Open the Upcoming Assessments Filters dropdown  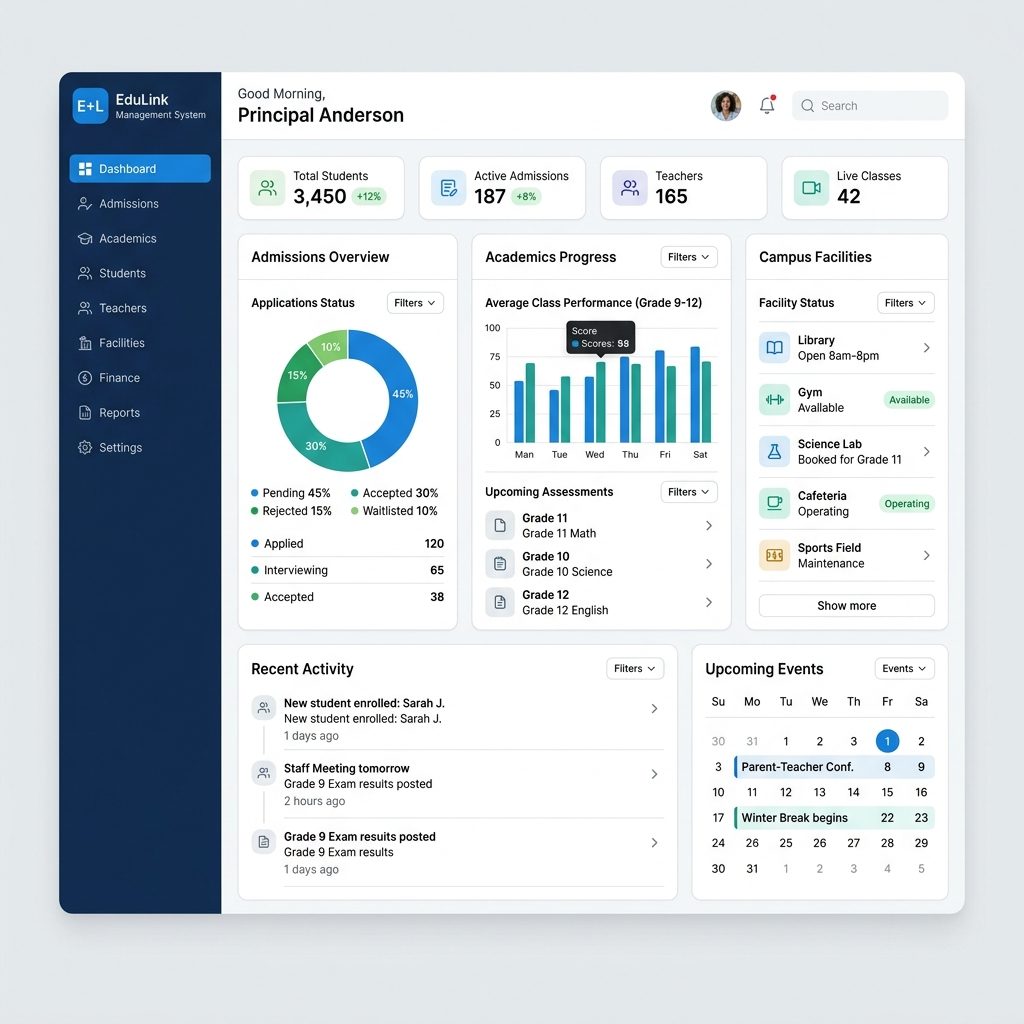click(x=689, y=492)
